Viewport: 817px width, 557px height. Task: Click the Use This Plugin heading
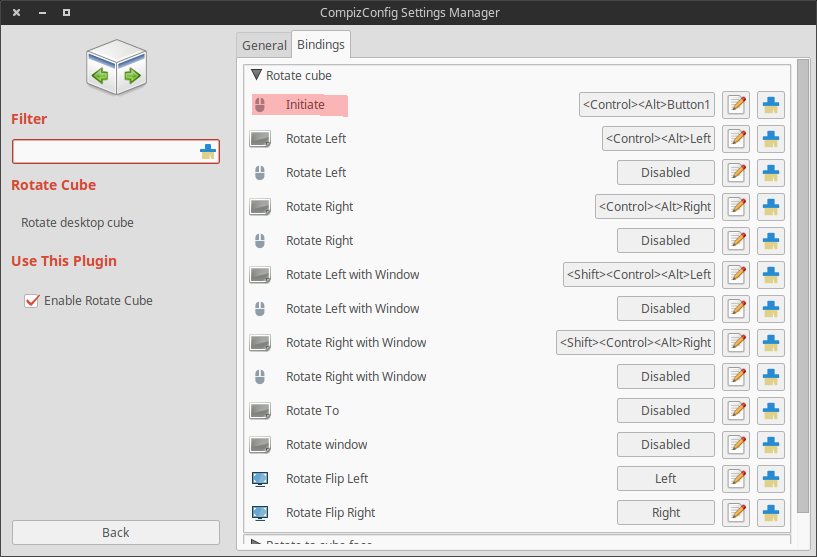click(64, 261)
